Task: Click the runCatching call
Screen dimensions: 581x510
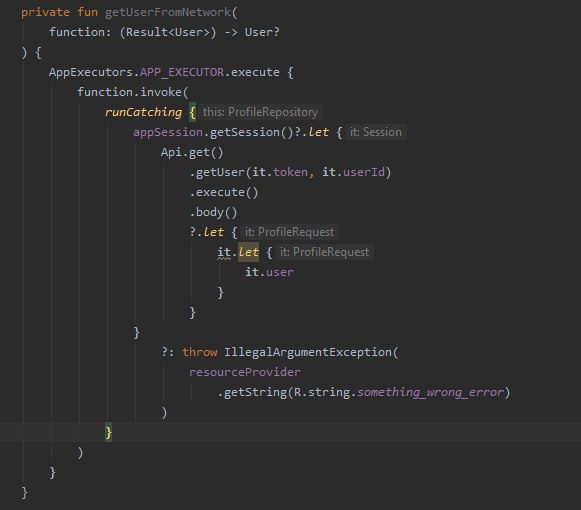Action: point(143,112)
